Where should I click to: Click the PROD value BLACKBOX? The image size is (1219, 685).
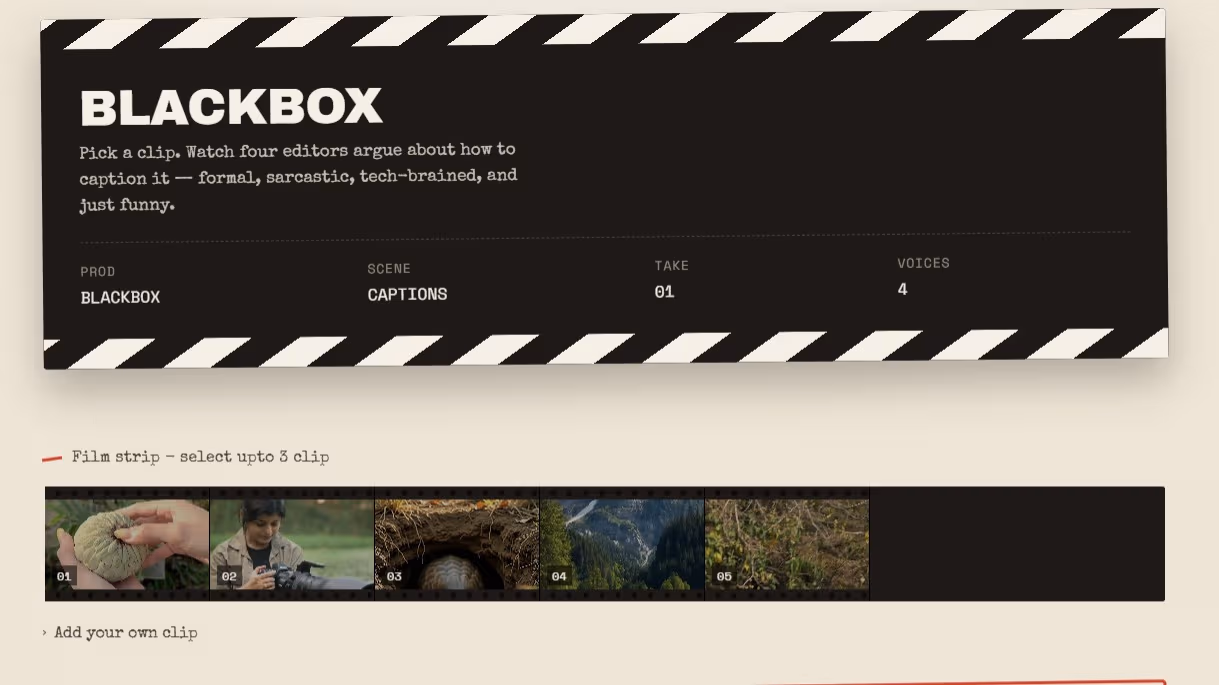click(120, 297)
